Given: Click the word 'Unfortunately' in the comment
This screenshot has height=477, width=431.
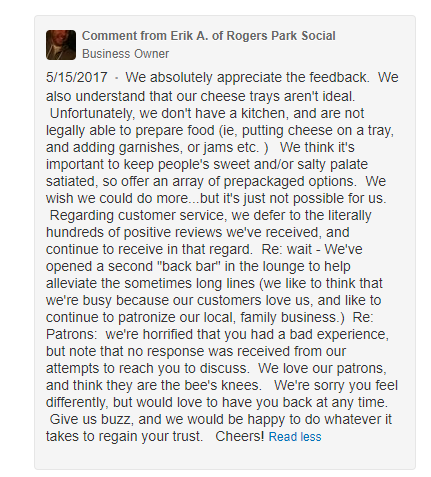Looking at the screenshot, I should click(x=92, y=113).
